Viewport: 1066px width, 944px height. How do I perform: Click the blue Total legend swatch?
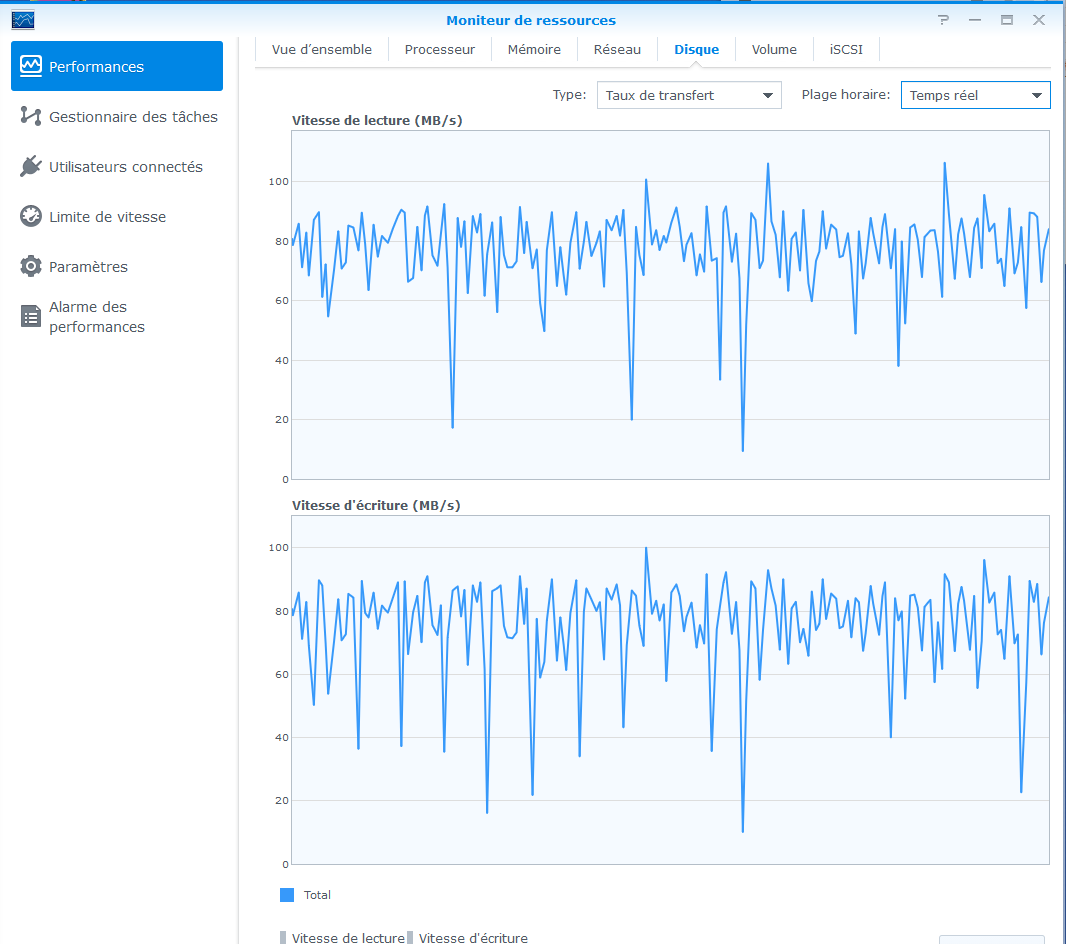point(288,895)
